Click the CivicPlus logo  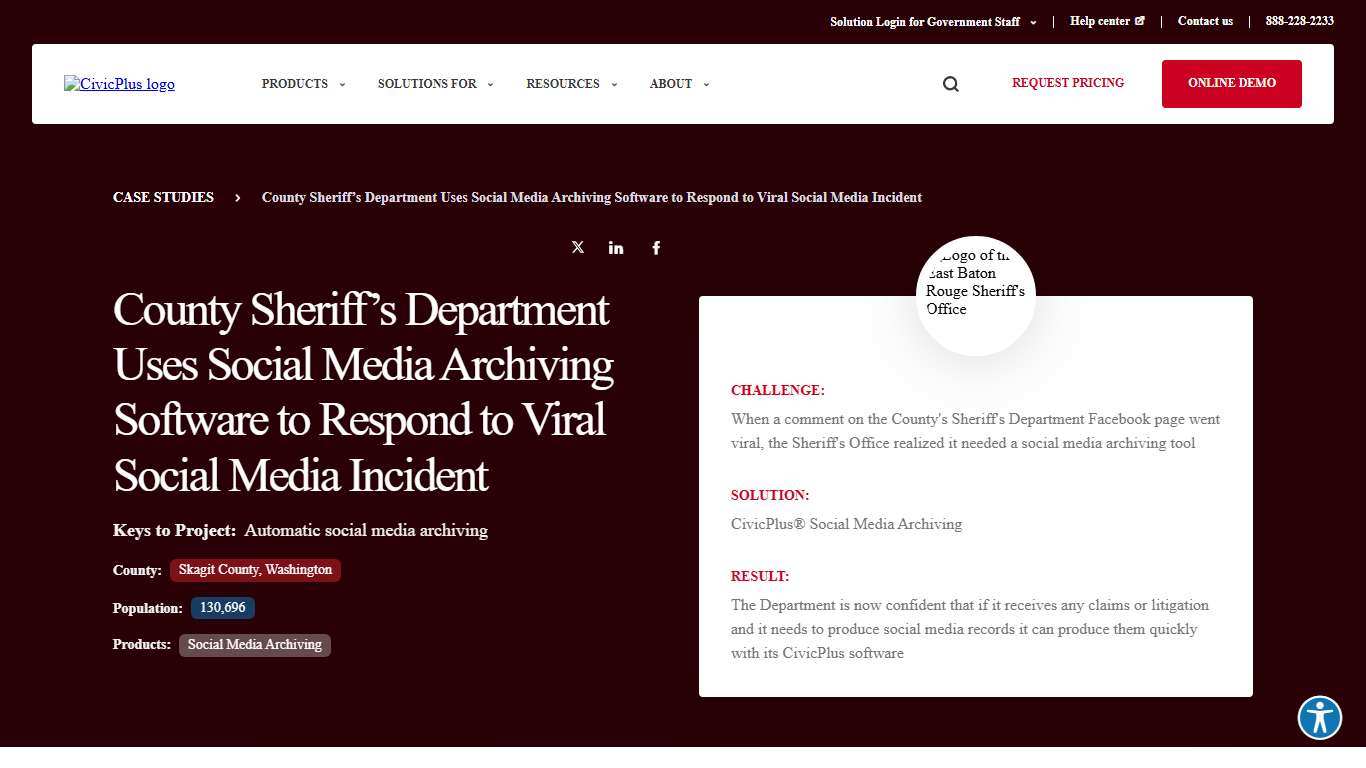118,84
